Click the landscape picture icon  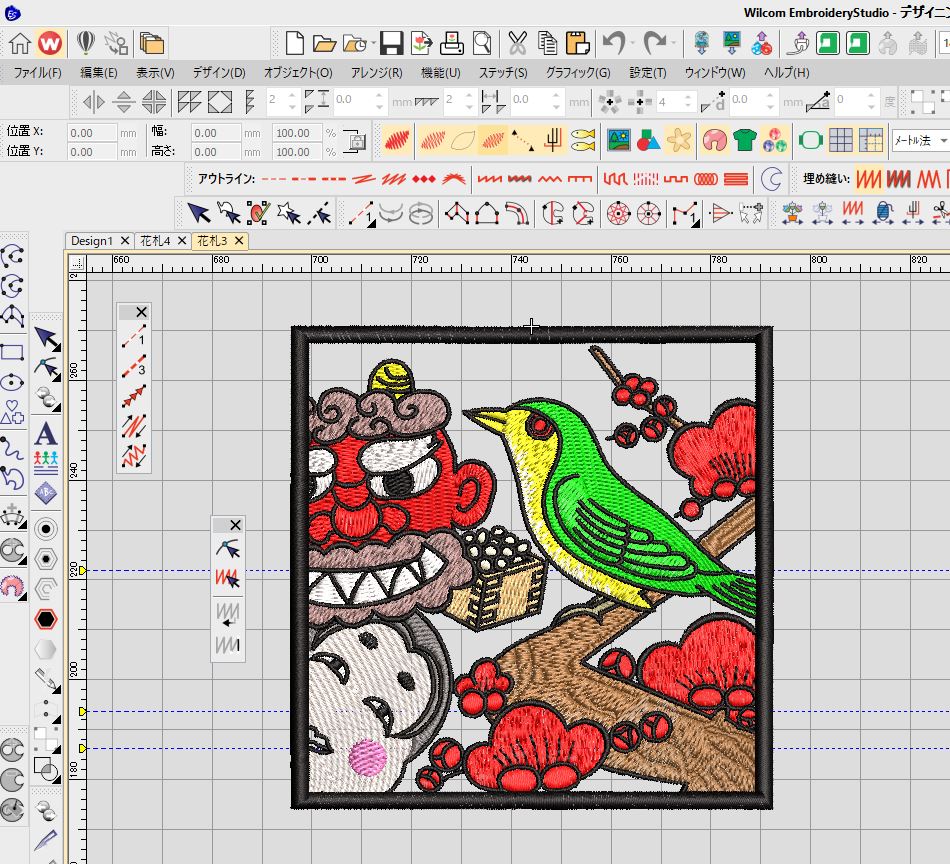[619, 141]
